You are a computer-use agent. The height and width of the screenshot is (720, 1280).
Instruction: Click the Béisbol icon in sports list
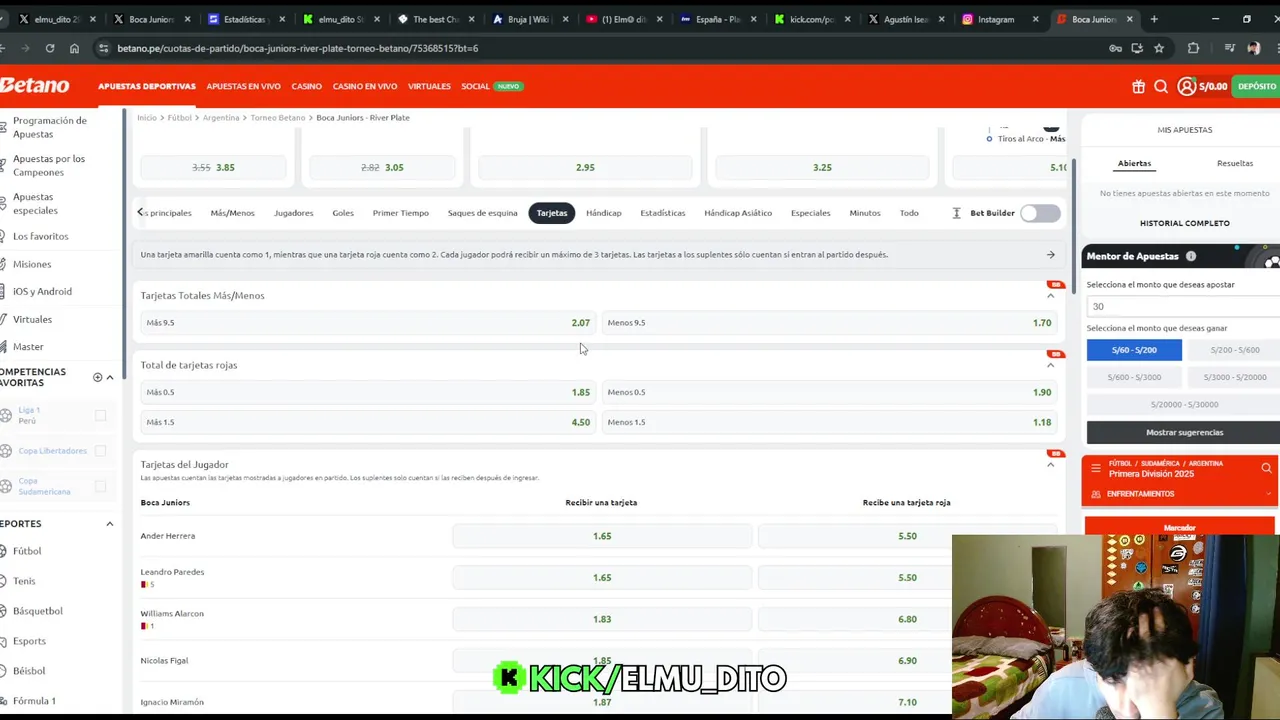coord(4,671)
